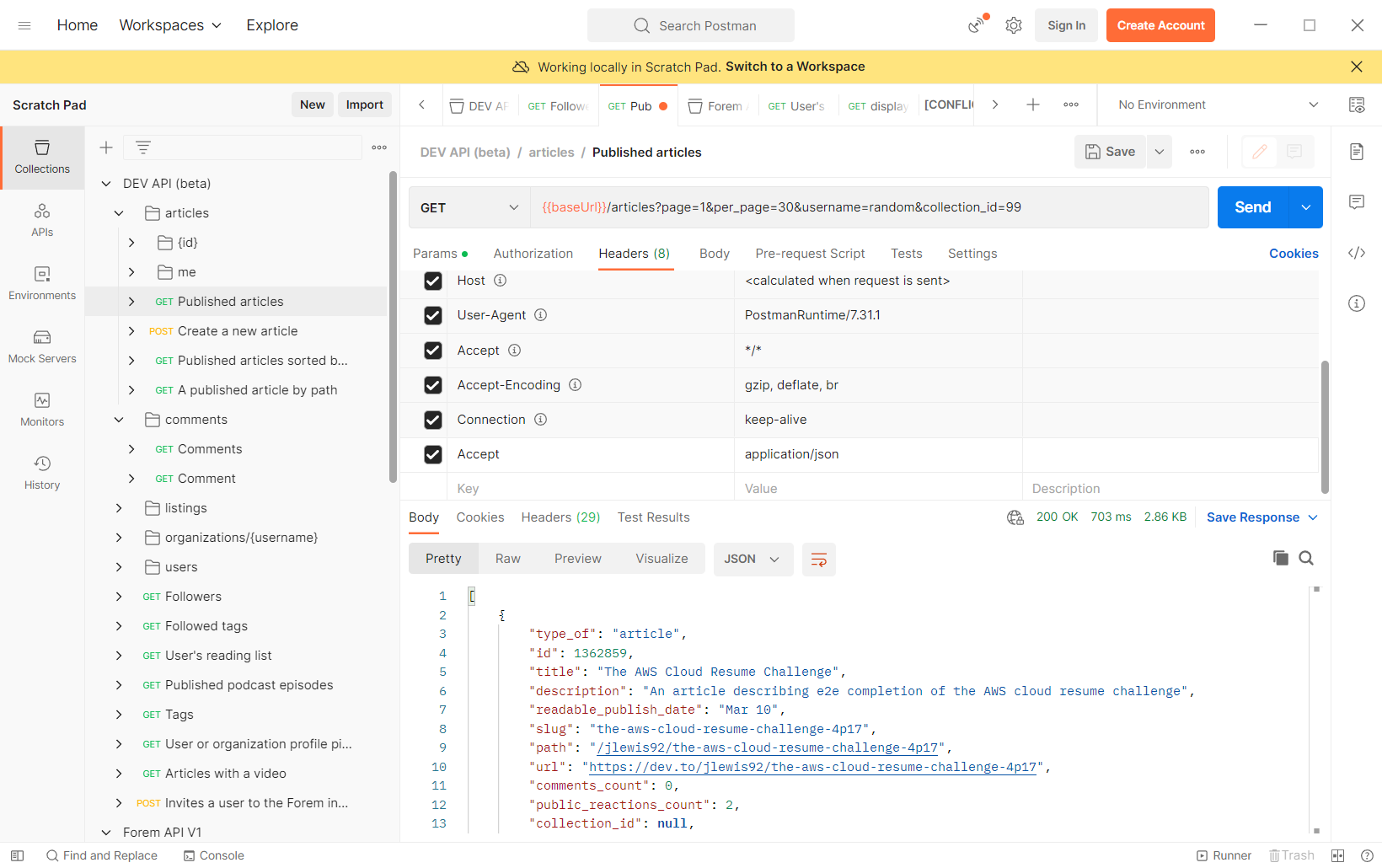Send the current request
This screenshot has width=1382, height=868.
(x=1251, y=206)
